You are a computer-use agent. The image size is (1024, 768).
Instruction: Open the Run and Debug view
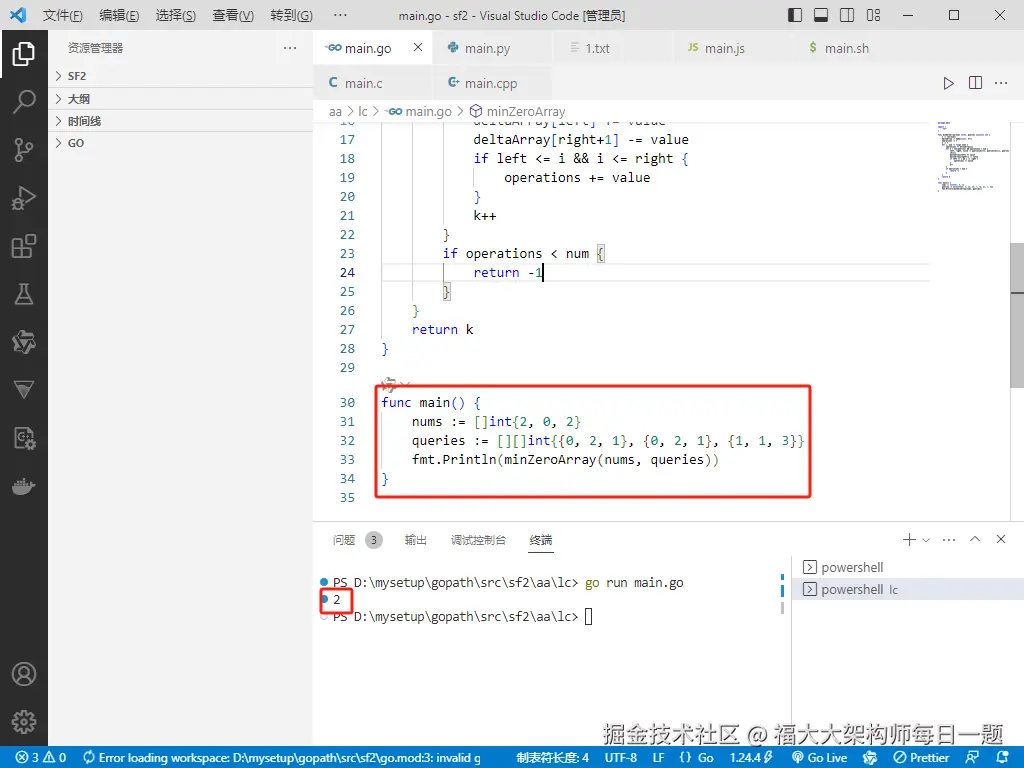[24, 198]
